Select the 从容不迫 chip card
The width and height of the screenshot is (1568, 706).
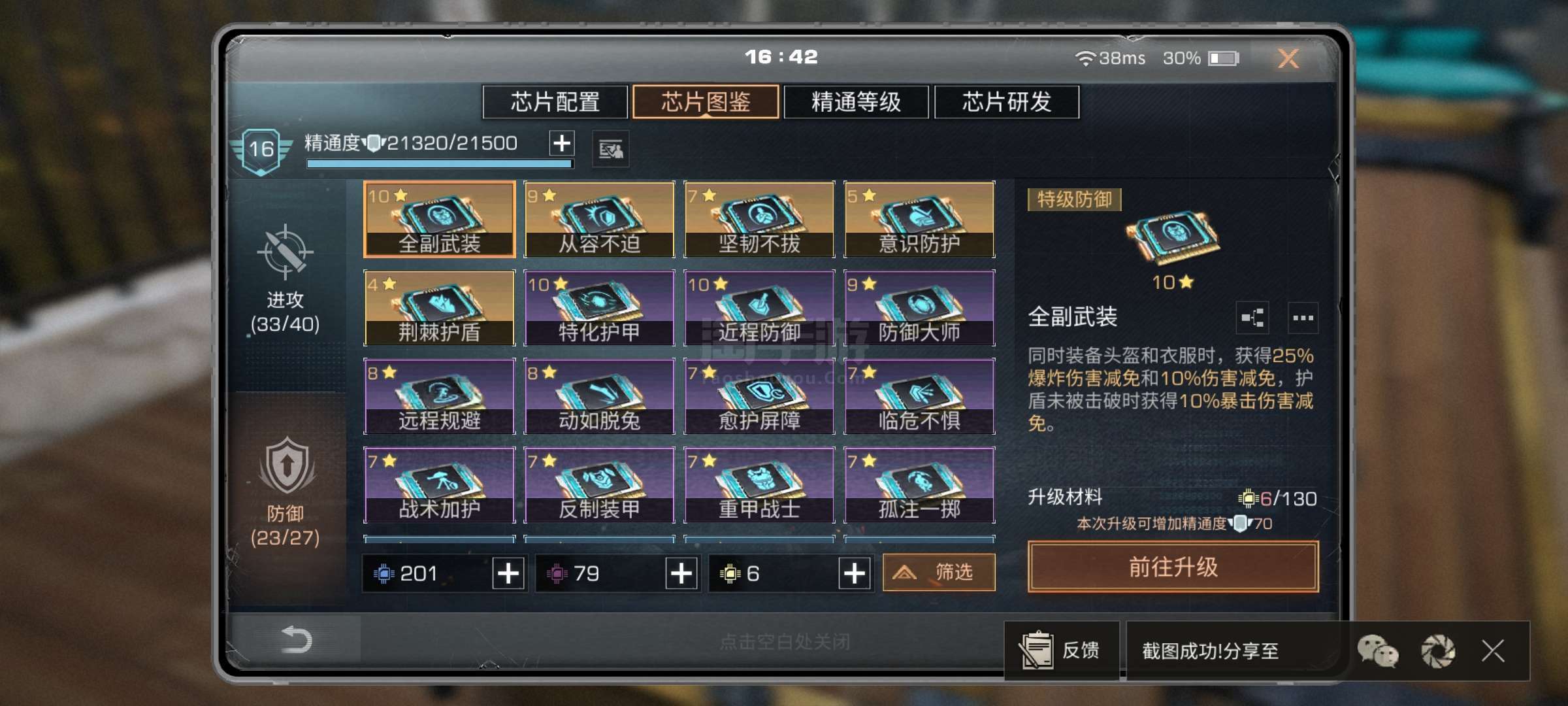[599, 220]
